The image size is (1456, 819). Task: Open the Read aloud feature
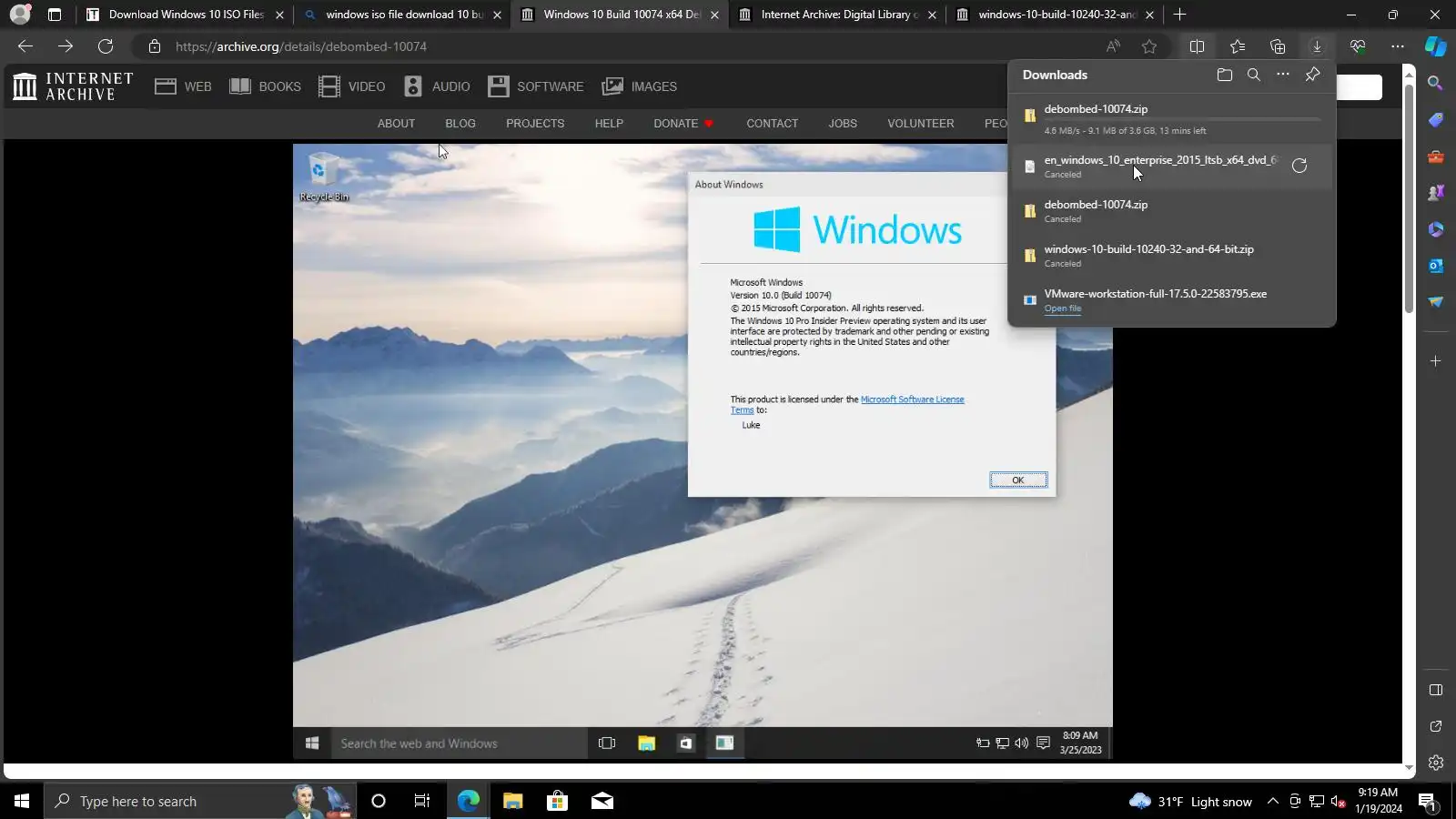point(1113,46)
